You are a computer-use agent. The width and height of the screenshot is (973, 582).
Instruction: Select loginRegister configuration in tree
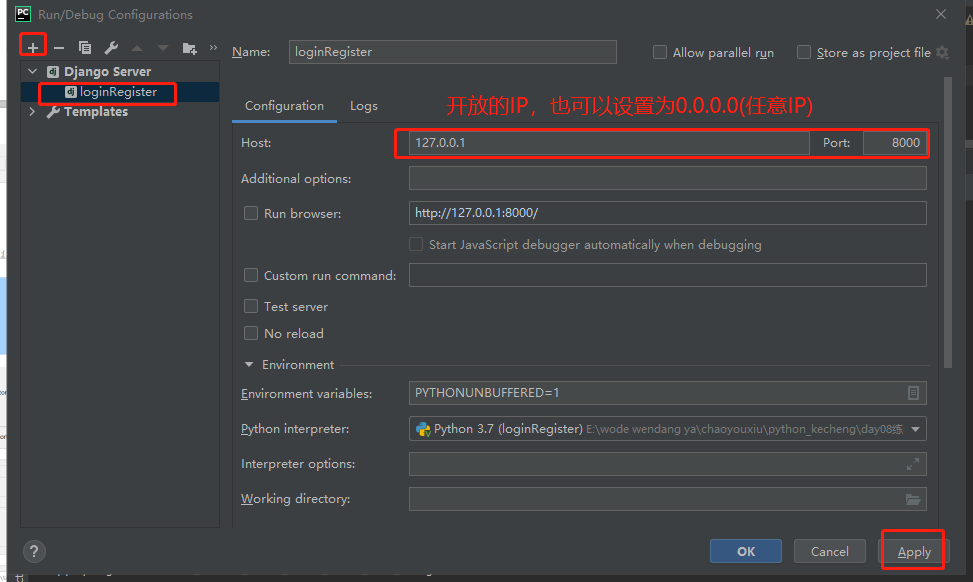tap(119, 92)
